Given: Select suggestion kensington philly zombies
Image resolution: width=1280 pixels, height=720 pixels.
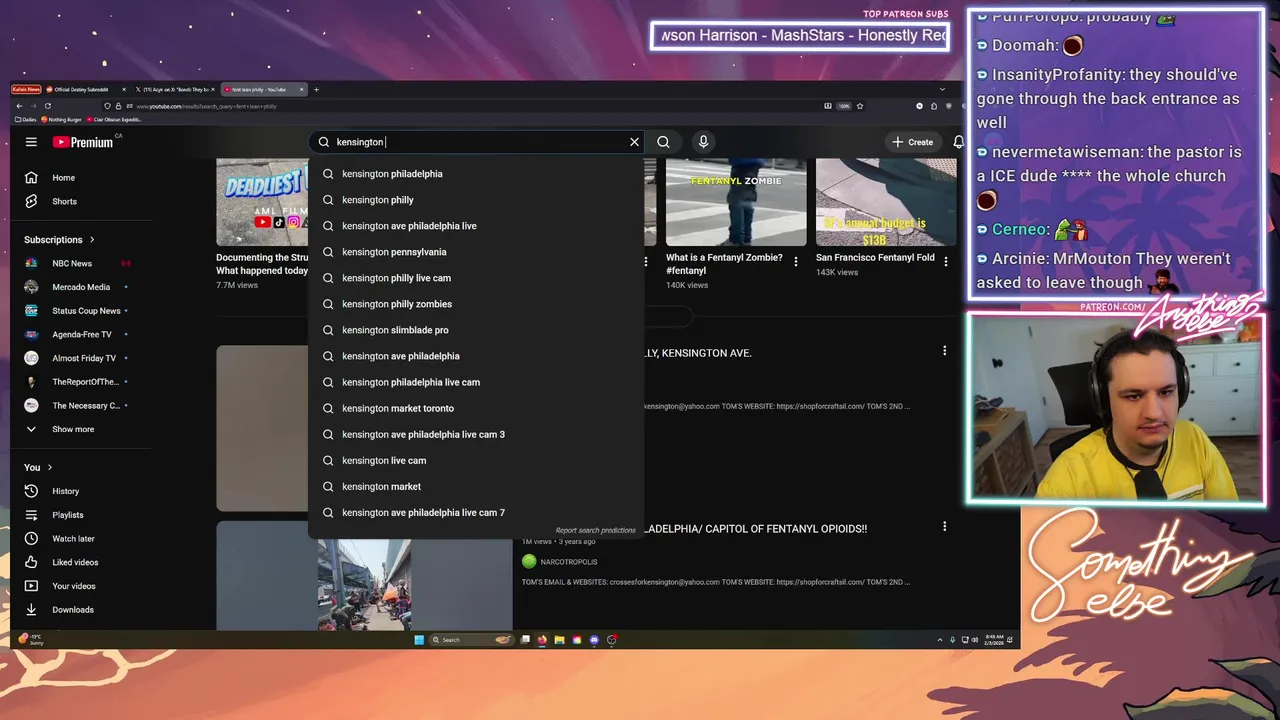Looking at the screenshot, I should click(476, 304).
